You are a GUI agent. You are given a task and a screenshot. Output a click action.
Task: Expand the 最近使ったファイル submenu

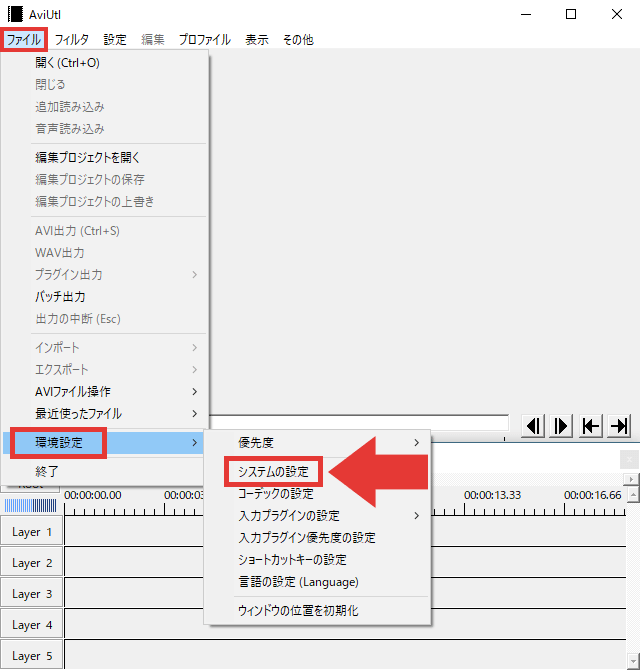tap(105, 414)
